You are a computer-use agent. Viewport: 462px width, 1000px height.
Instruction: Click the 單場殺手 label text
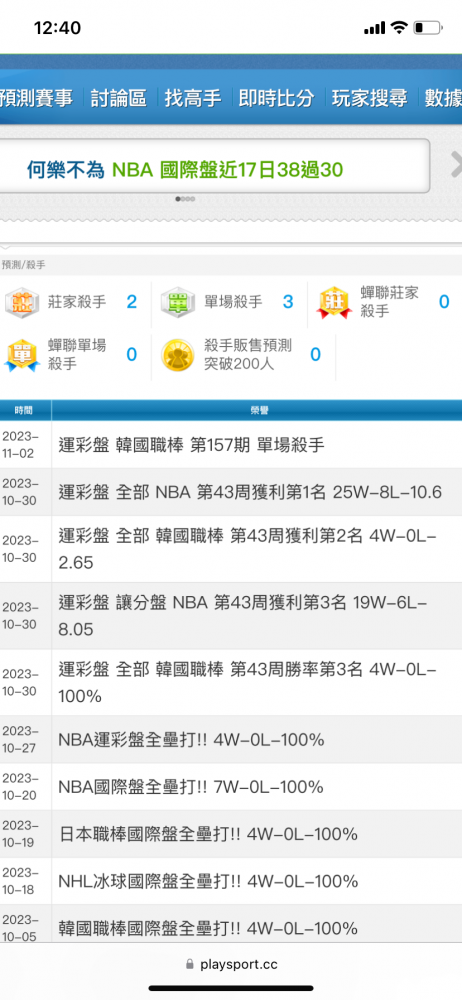tap(234, 302)
